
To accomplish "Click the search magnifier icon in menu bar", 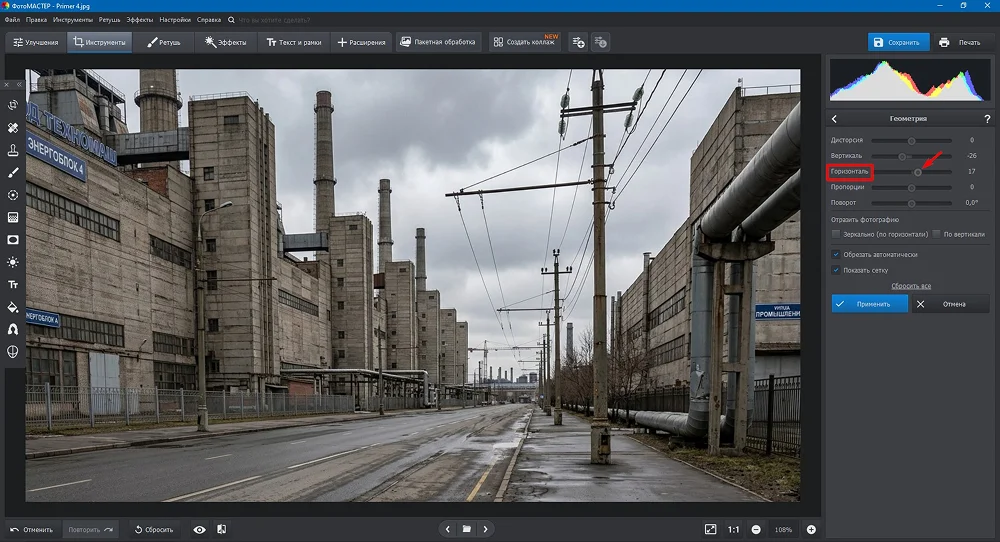I will click(x=231, y=20).
